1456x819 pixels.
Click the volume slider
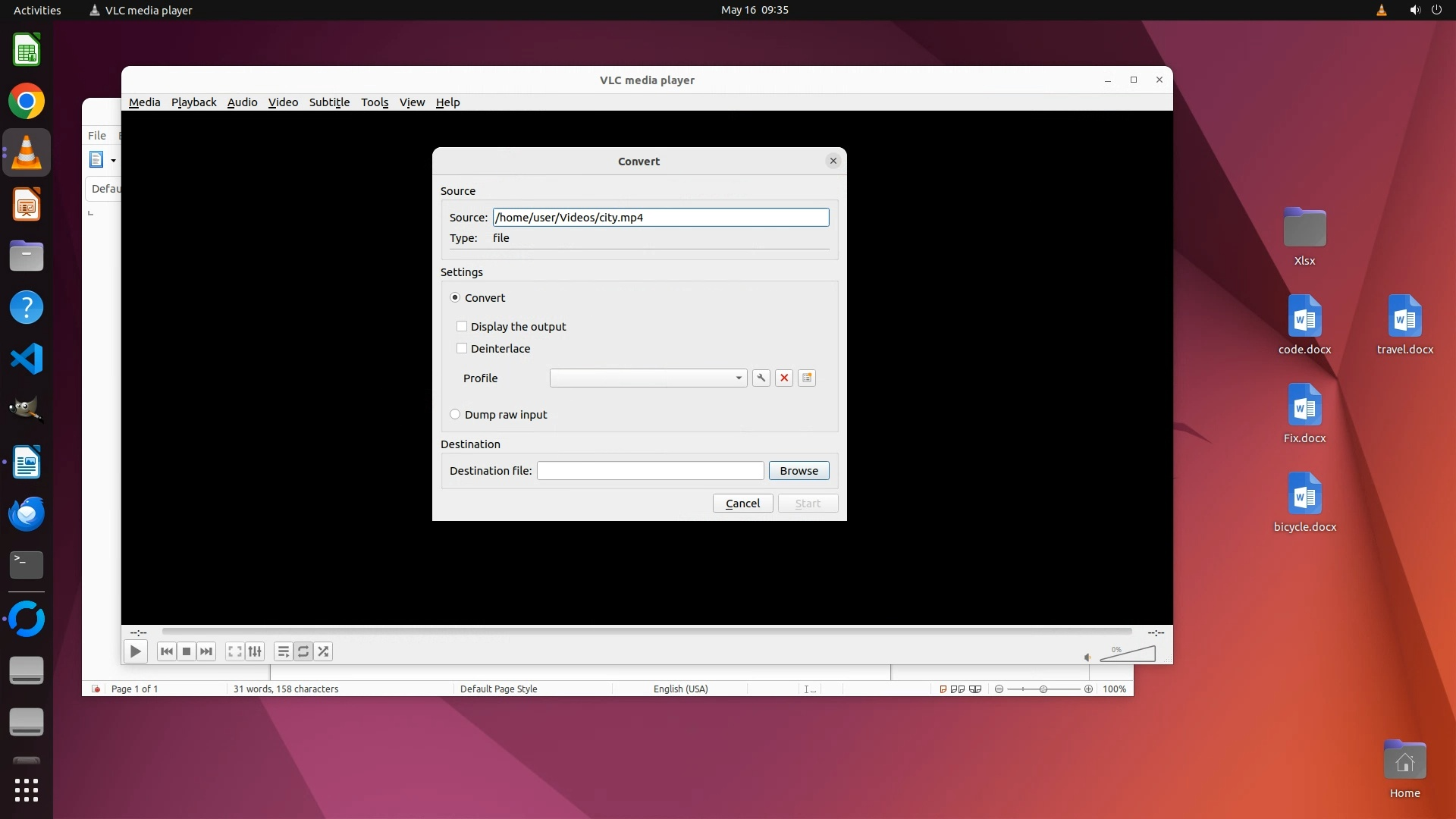click(x=1128, y=654)
